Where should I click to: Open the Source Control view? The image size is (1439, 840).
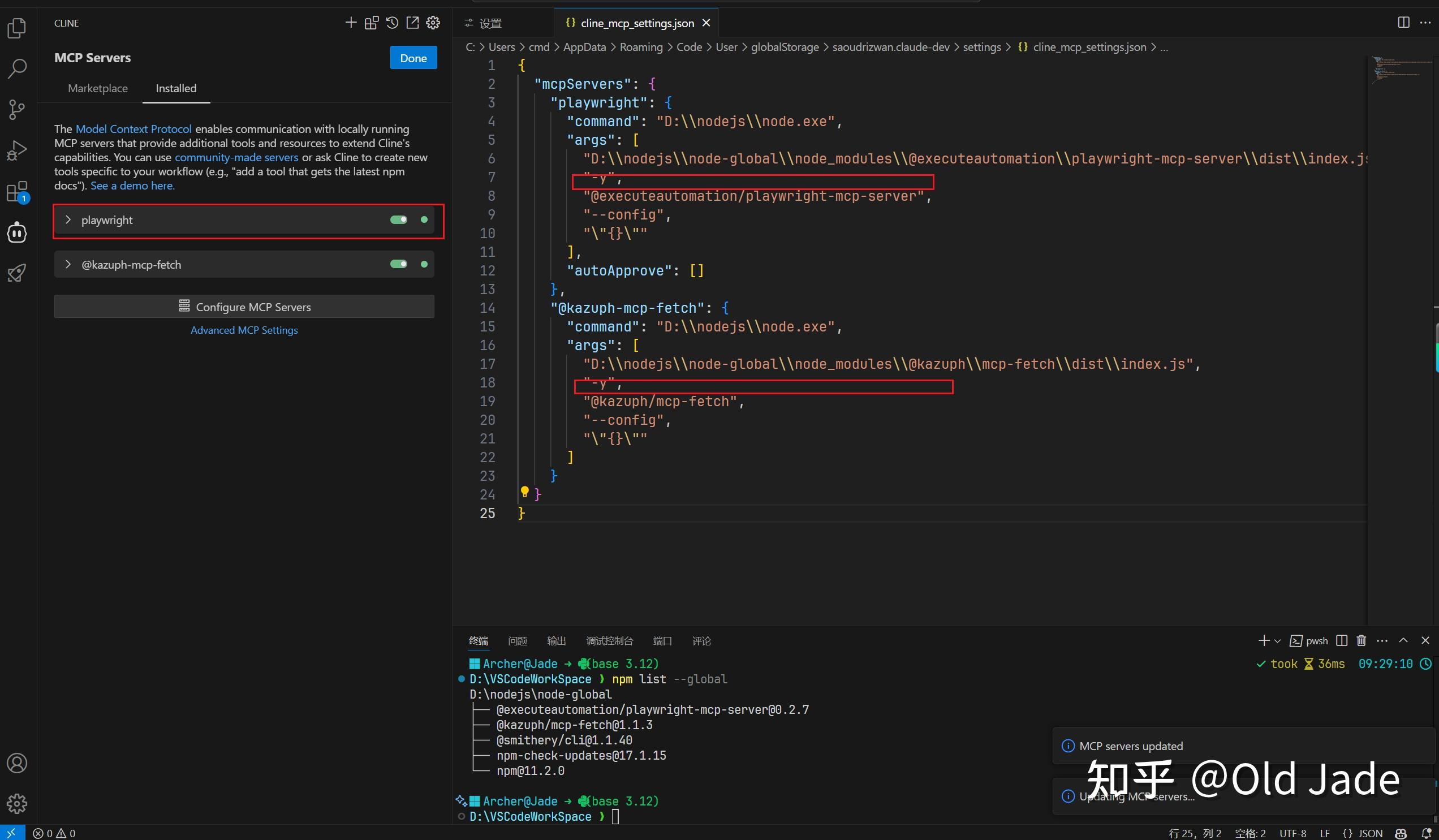point(16,110)
